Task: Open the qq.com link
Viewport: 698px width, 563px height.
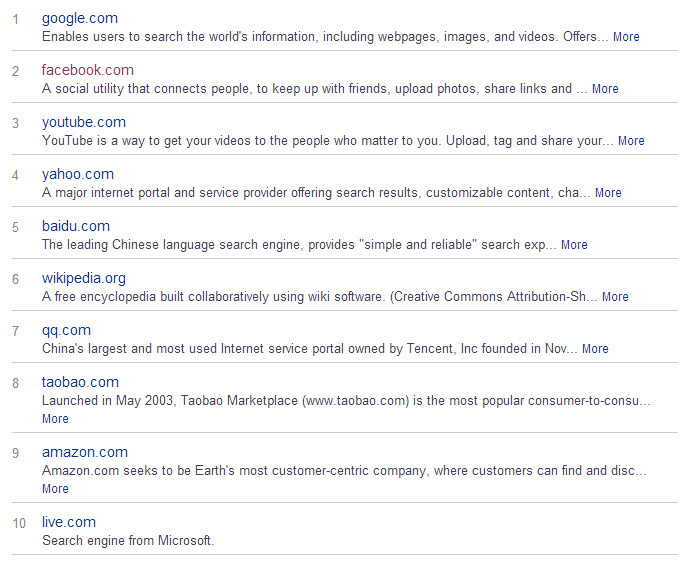Action: [66, 331]
